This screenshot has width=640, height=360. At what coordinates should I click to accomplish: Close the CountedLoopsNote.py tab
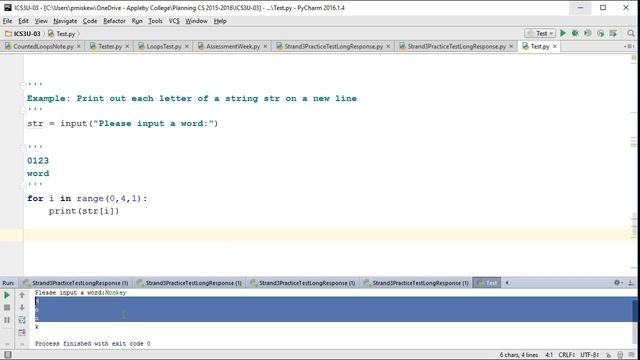point(79,47)
